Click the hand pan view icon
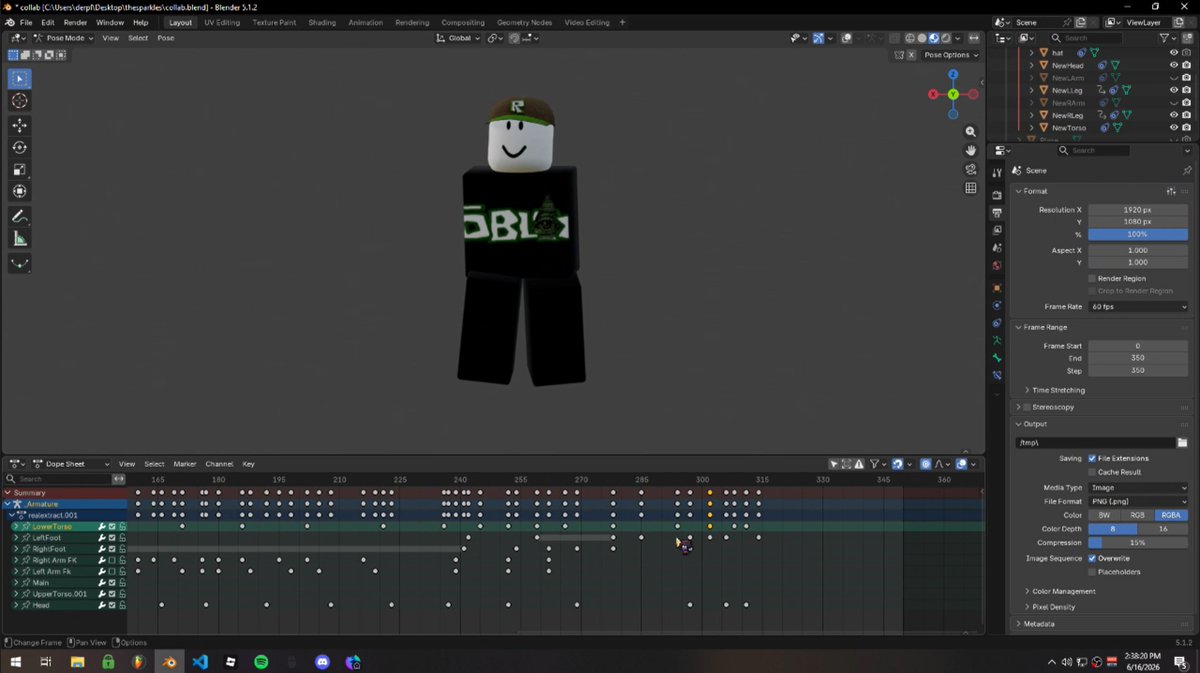The image size is (1200, 673). [971, 151]
